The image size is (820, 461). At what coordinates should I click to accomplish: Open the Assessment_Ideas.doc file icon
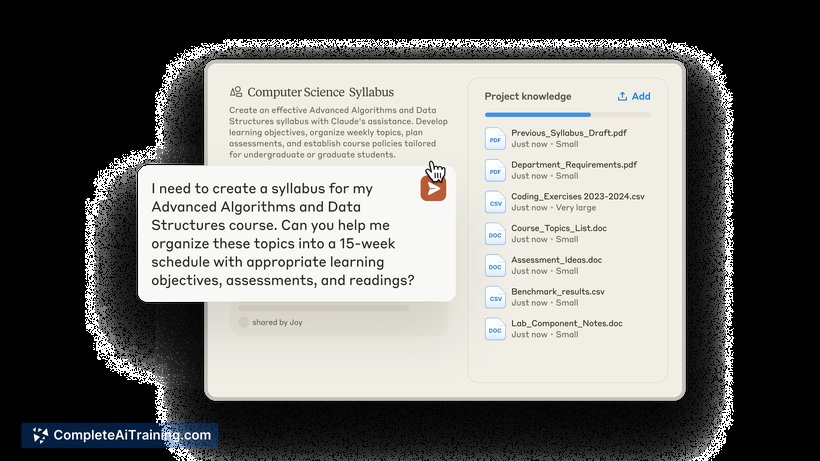[495, 266]
